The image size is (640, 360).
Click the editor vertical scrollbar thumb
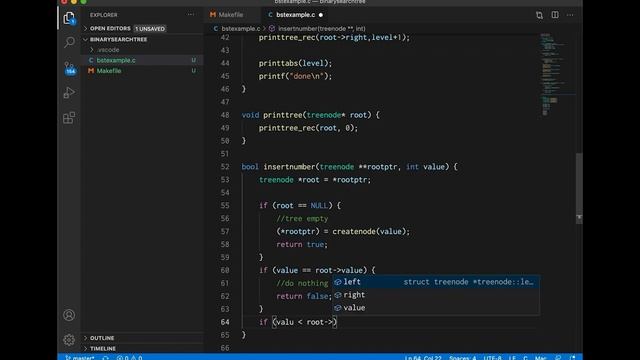pos(579,188)
